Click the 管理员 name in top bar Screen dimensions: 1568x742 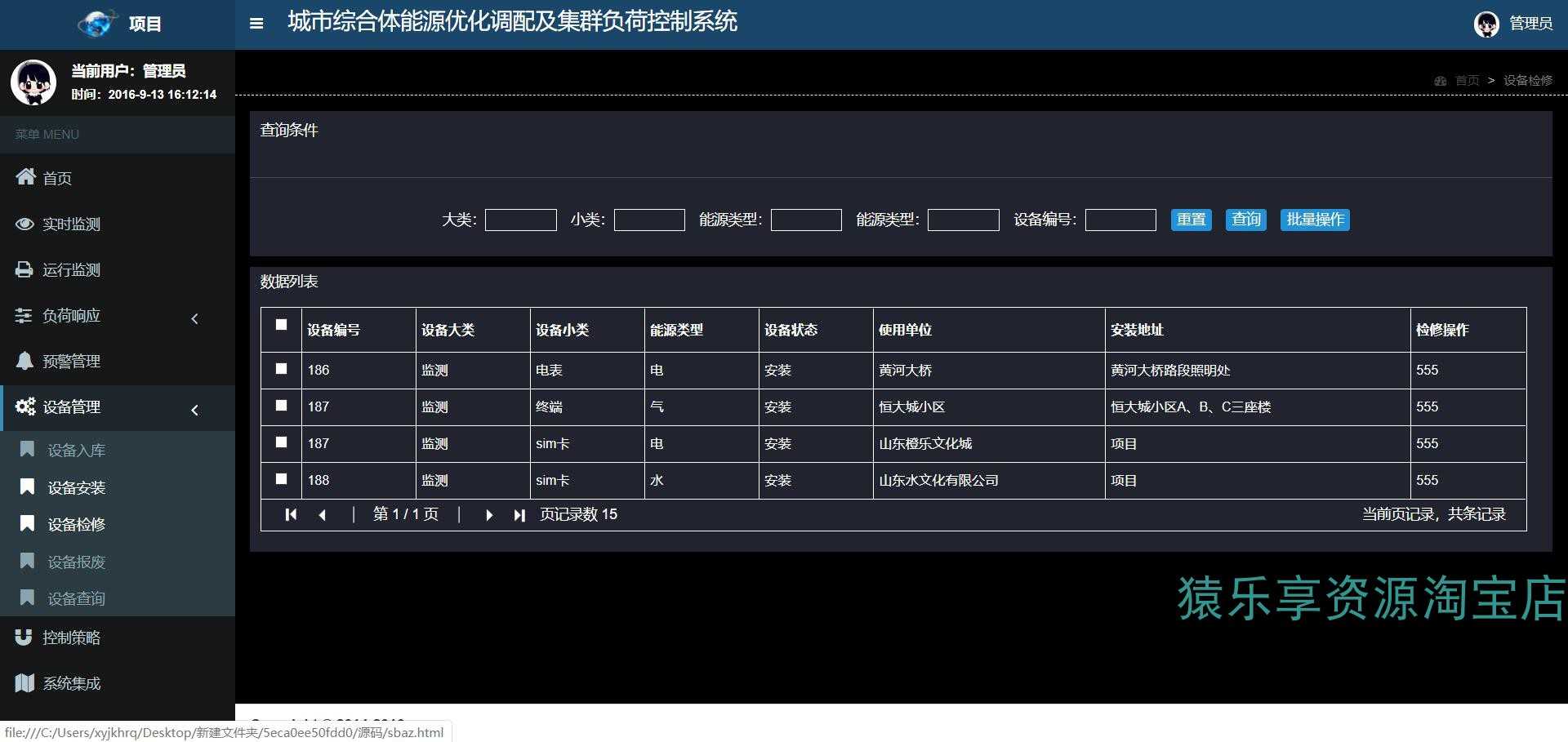coord(1530,24)
